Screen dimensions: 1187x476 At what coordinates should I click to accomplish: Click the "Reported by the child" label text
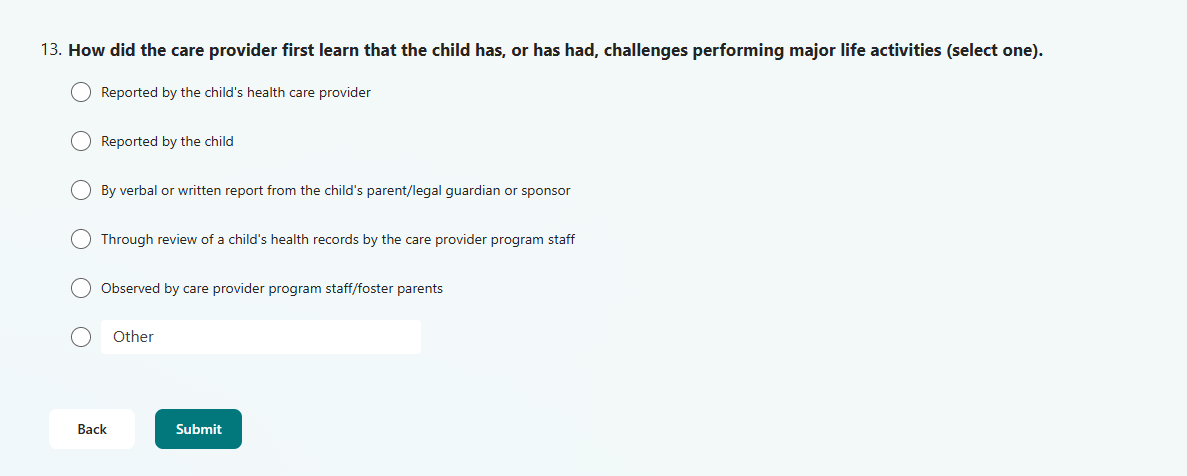point(167,142)
